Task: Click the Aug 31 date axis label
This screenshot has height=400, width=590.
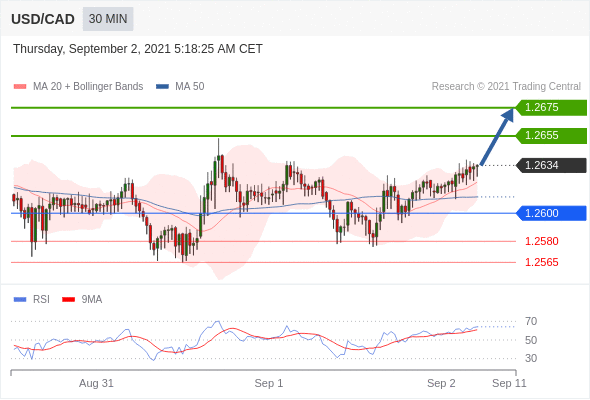Action: pos(96,383)
